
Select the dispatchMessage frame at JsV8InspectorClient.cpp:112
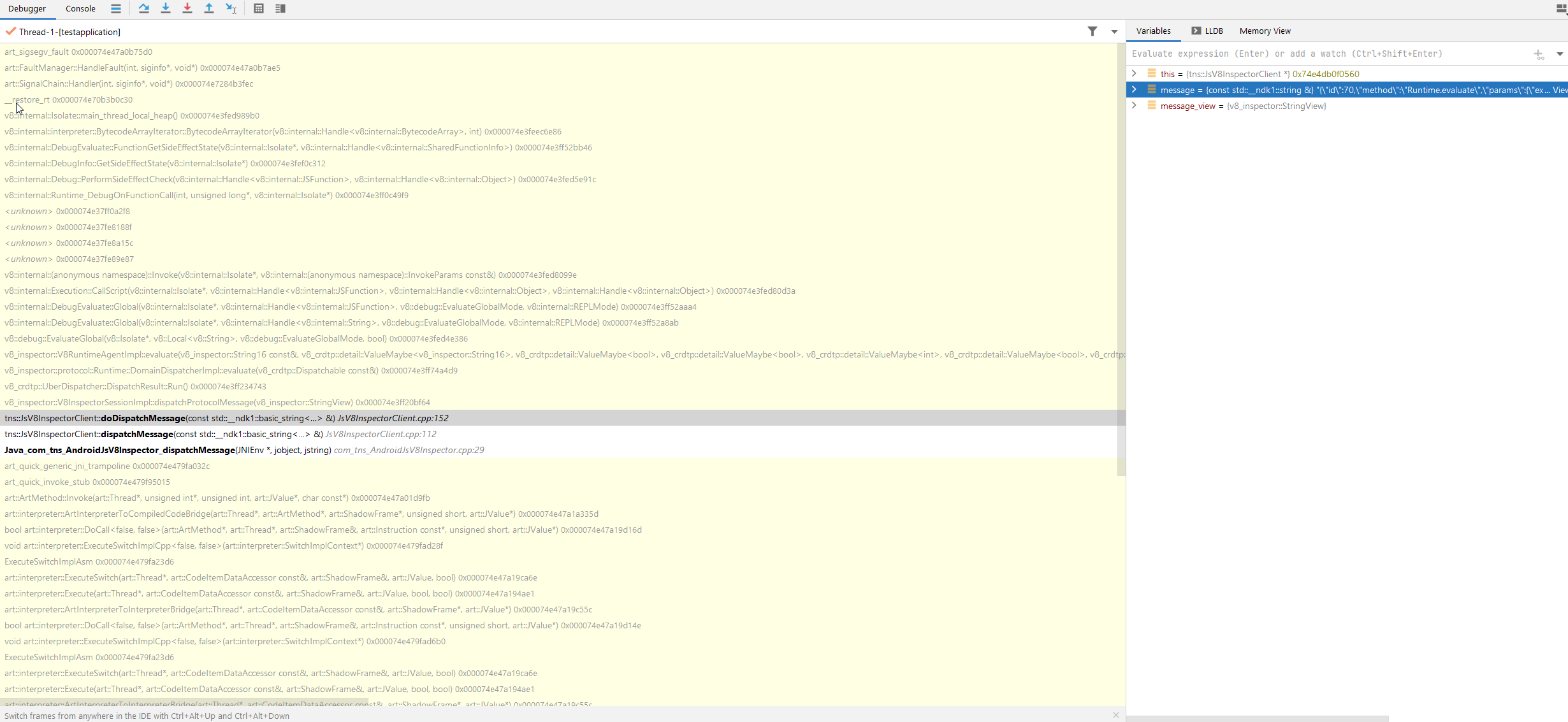221,434
